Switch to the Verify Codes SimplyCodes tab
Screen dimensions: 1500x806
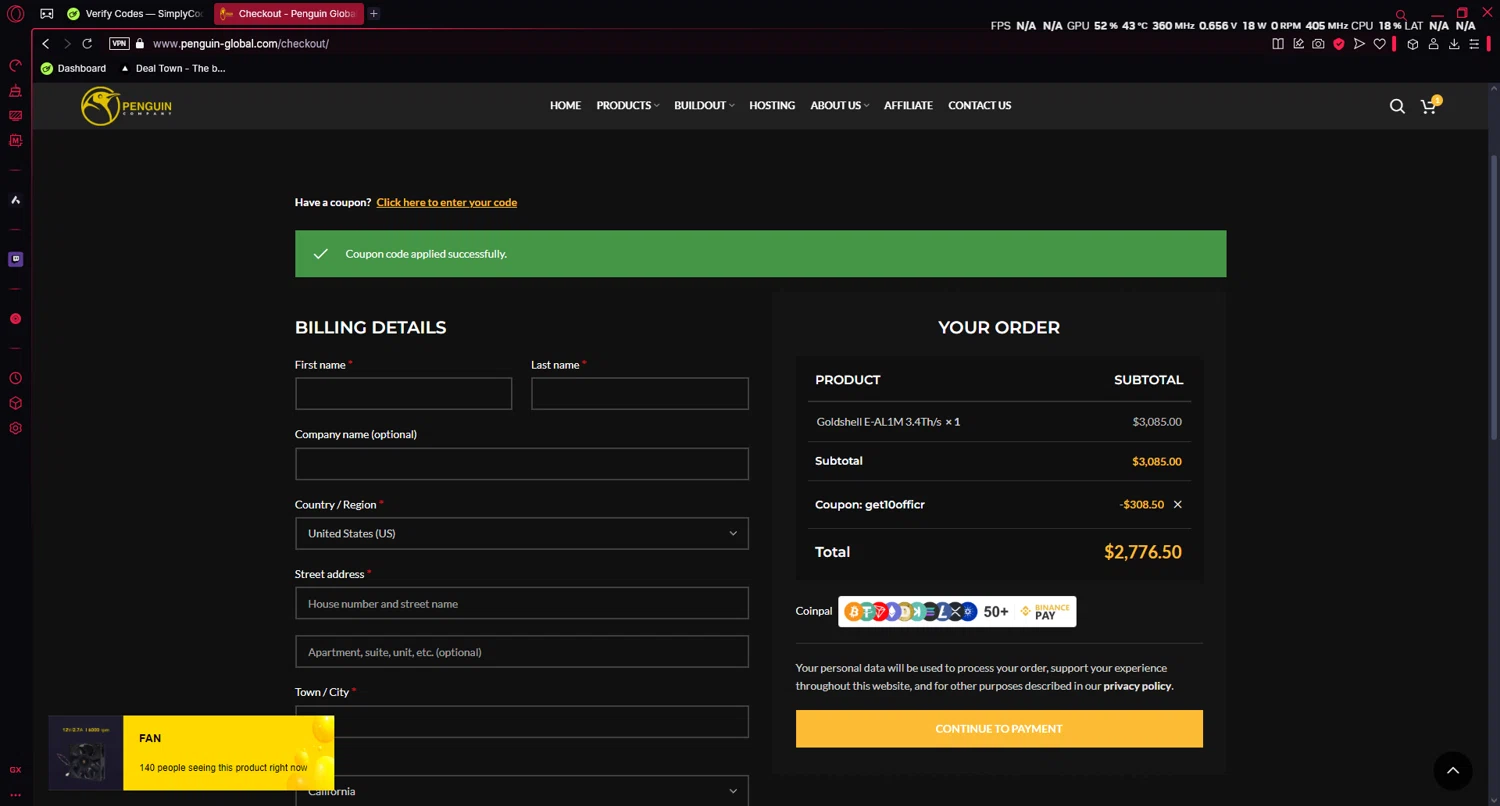[135, 14]
